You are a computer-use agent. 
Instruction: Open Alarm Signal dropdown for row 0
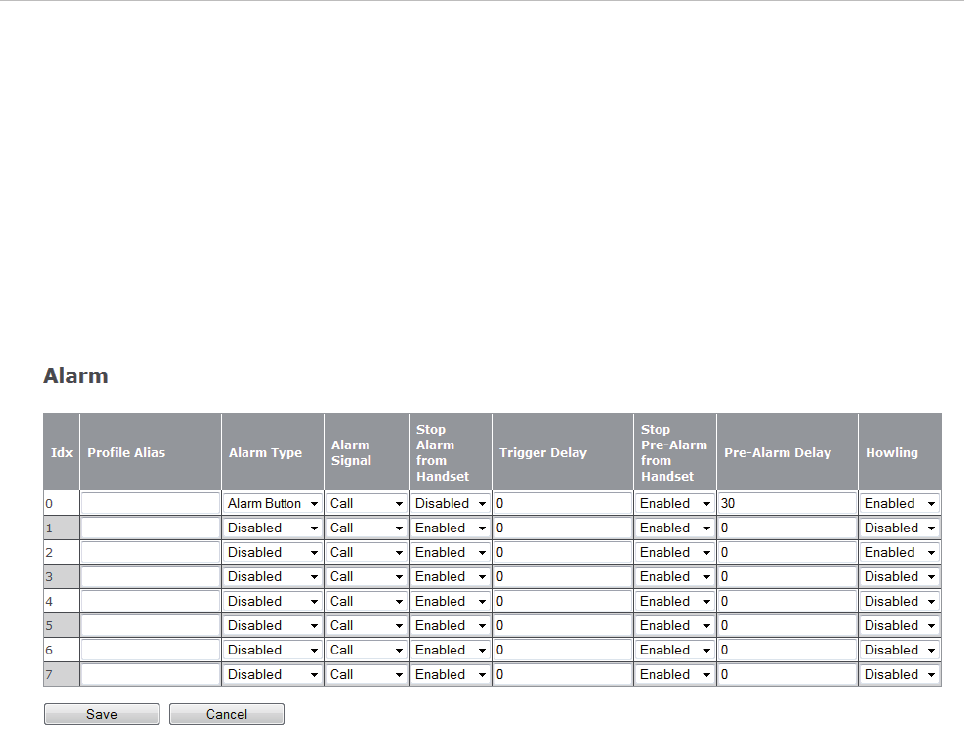[366, 503]
